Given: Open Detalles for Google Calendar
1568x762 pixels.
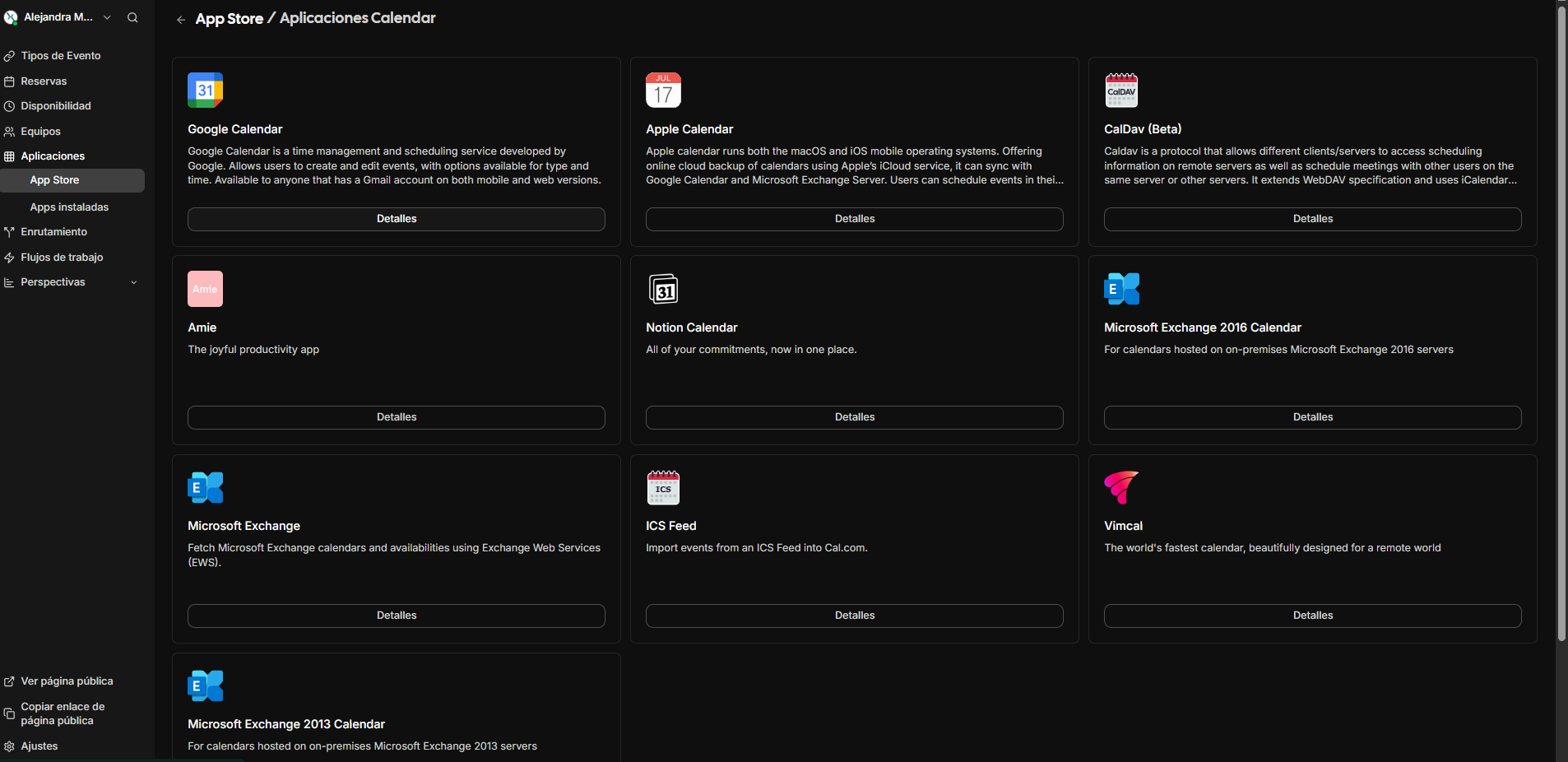Looking at the screenshot, I should tap(396, 219).
